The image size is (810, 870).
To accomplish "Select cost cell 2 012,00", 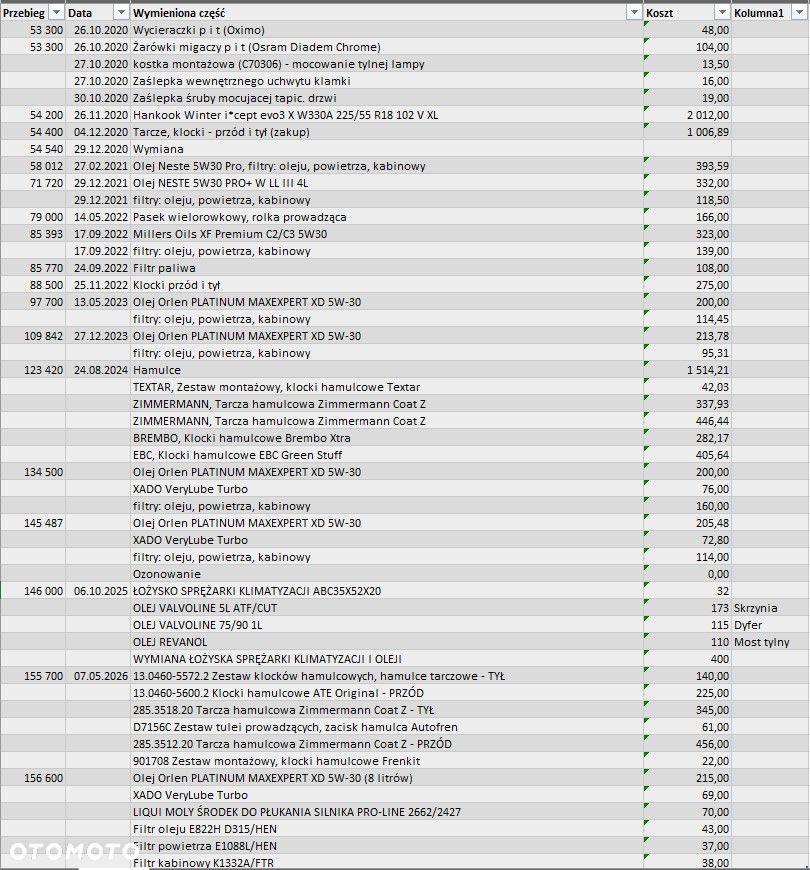I will coord(687,115).
